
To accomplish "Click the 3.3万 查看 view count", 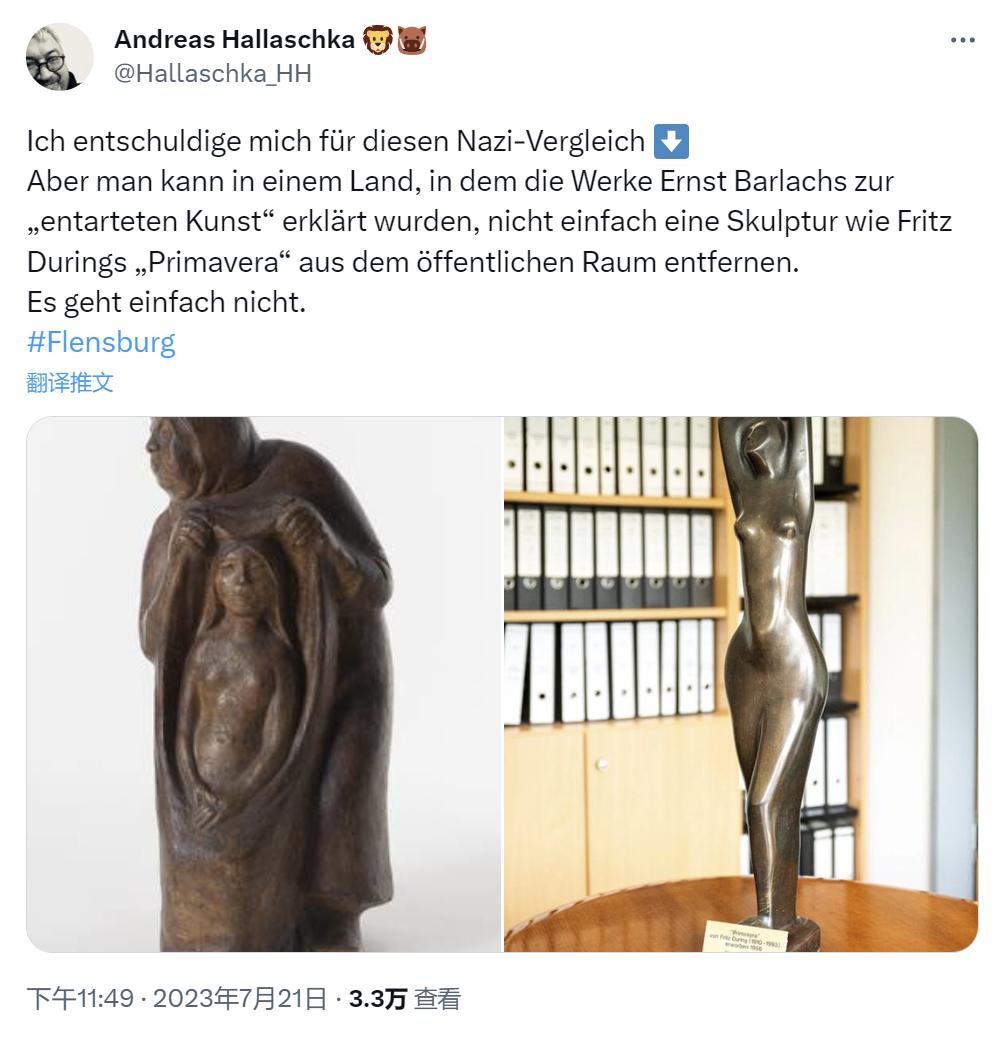I will pos(405,999).
